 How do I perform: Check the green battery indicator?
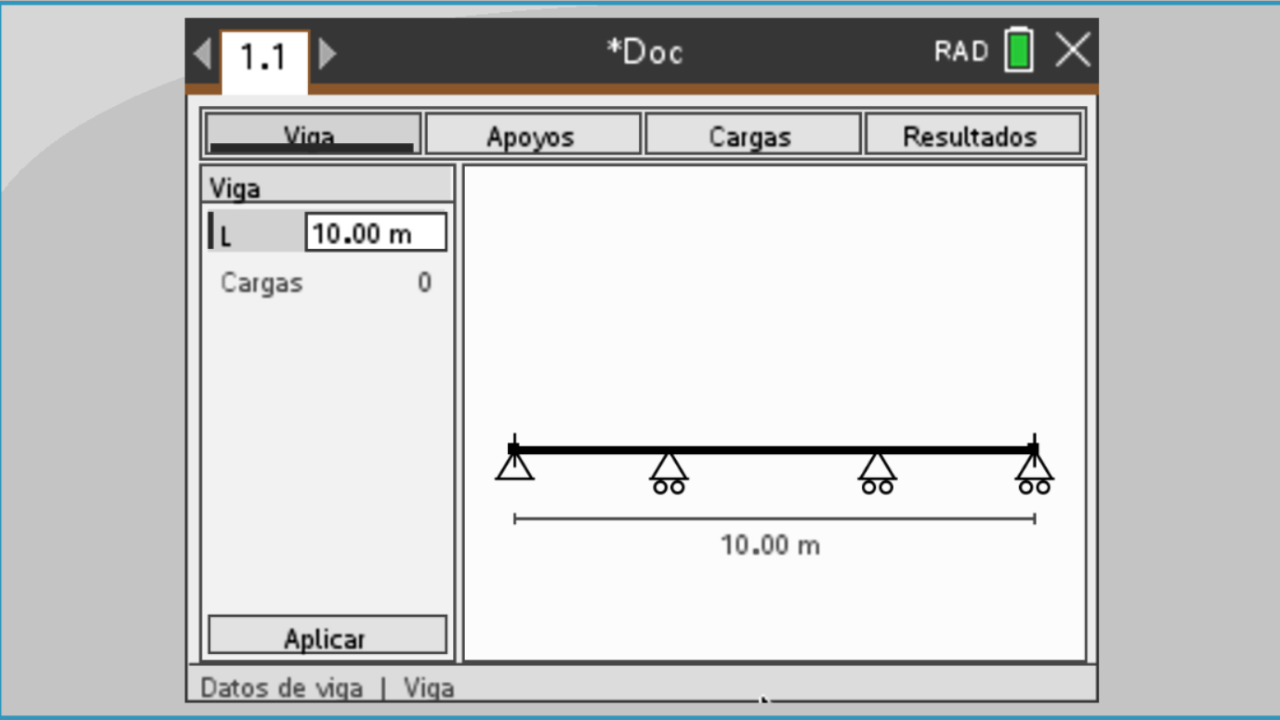point(1019,51)
